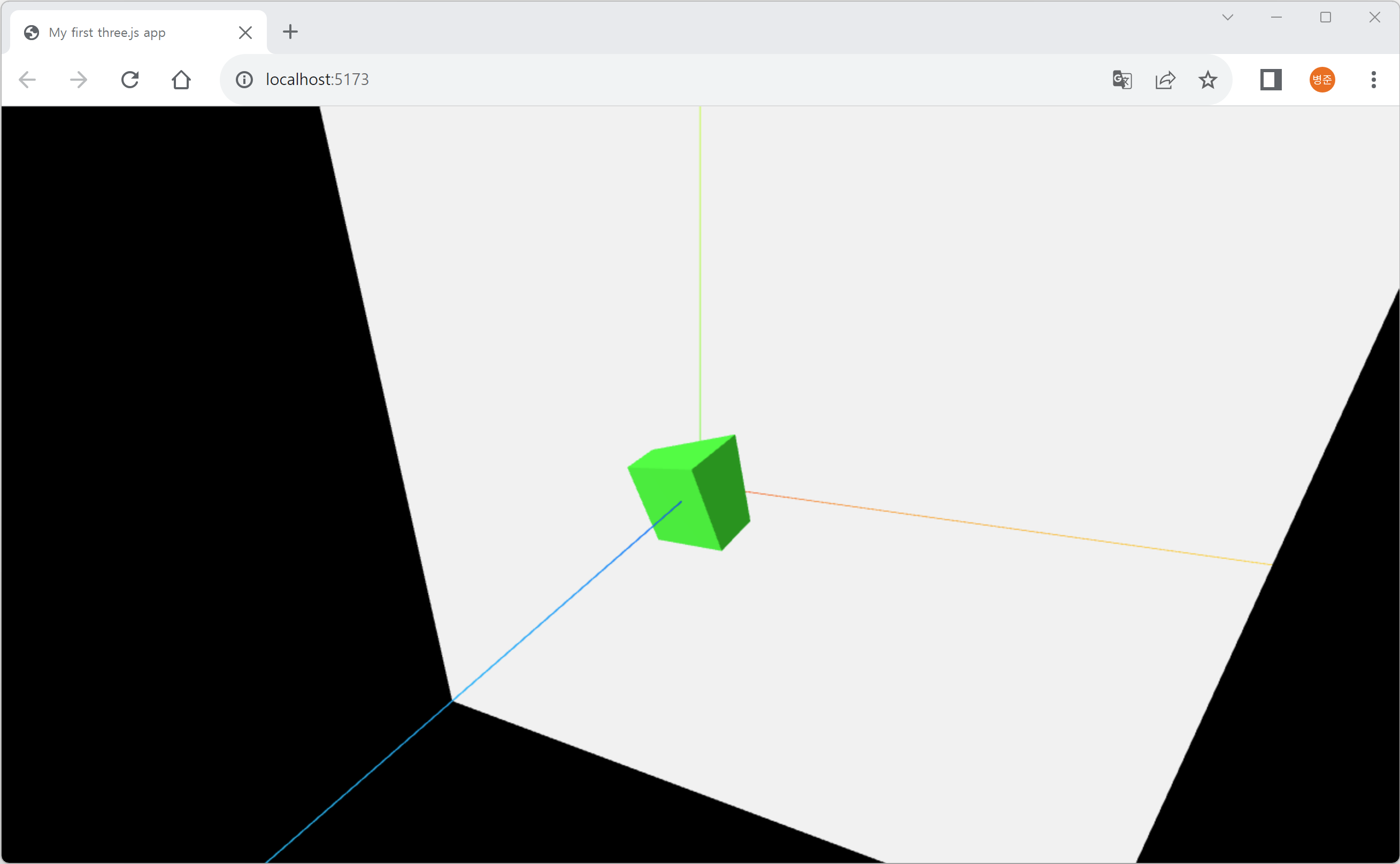Click the browser back arrow
This screenshot has height=864, width=1400.
point(27,80)
